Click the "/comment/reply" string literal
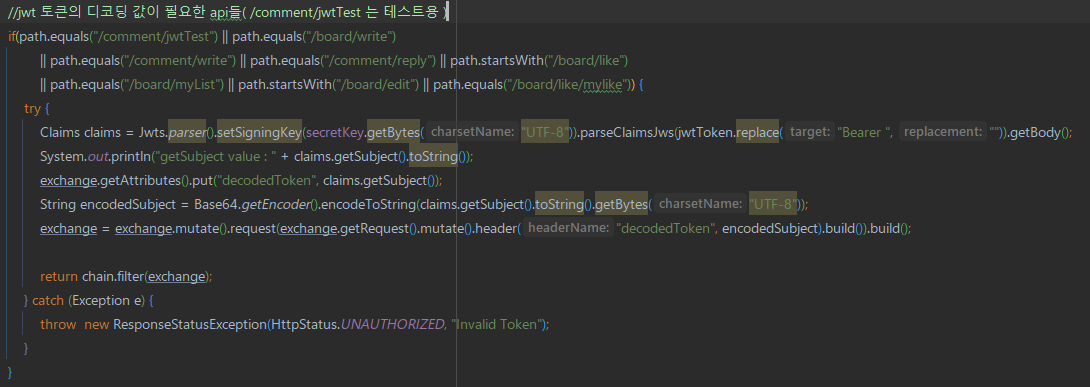This screenshot has height=387, width=1090. 378,60
